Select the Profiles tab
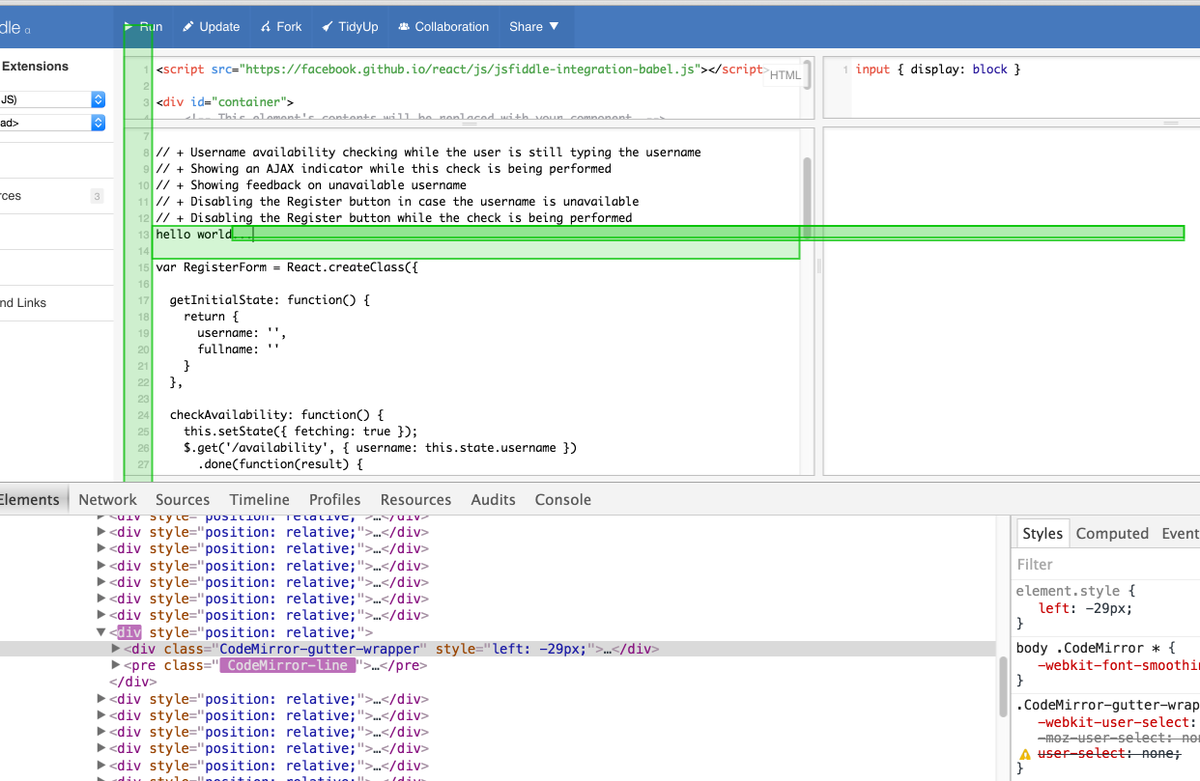The image size is (1200, 781). point(335,499)
